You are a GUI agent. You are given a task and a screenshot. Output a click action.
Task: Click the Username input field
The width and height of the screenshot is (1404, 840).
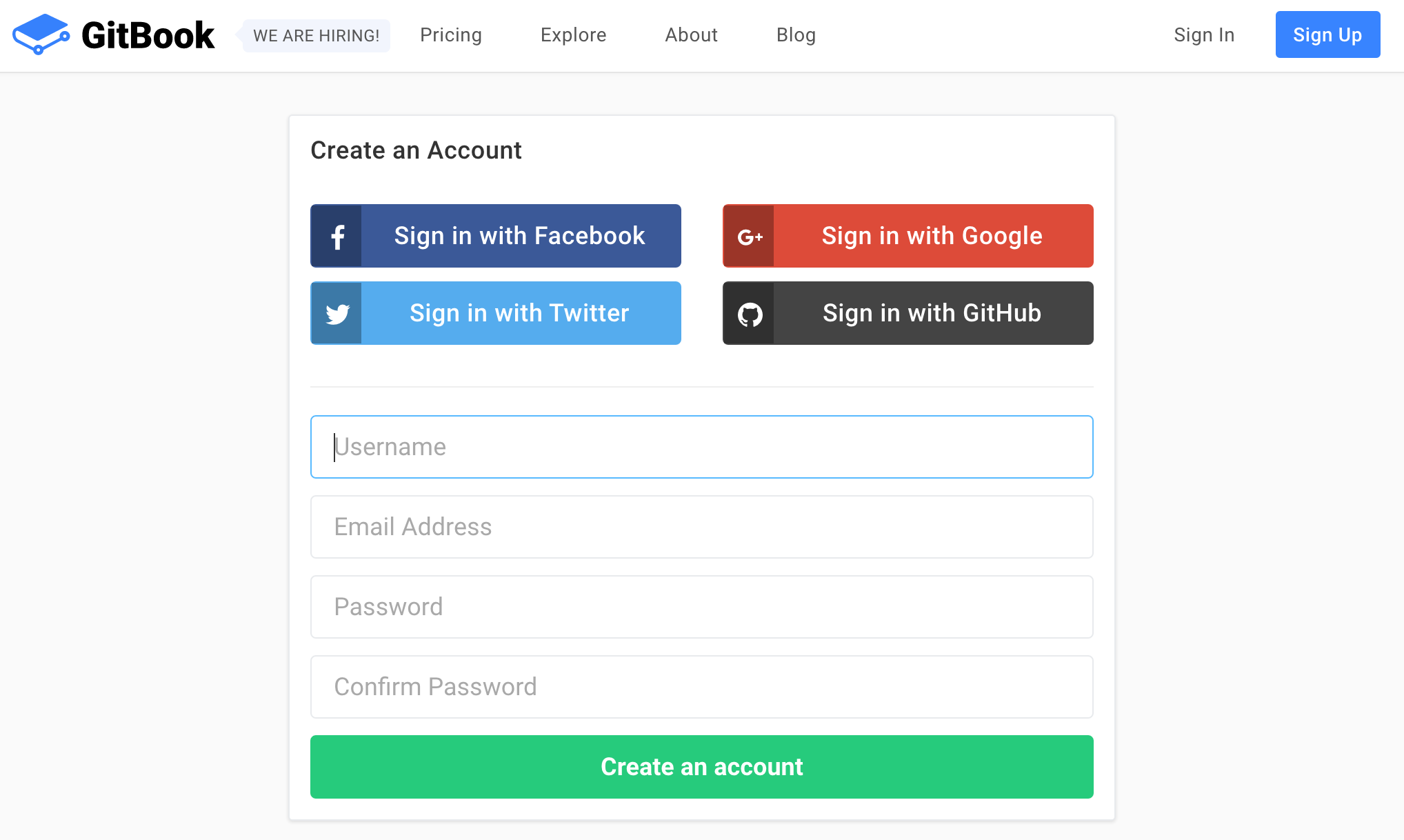[701, 446]
